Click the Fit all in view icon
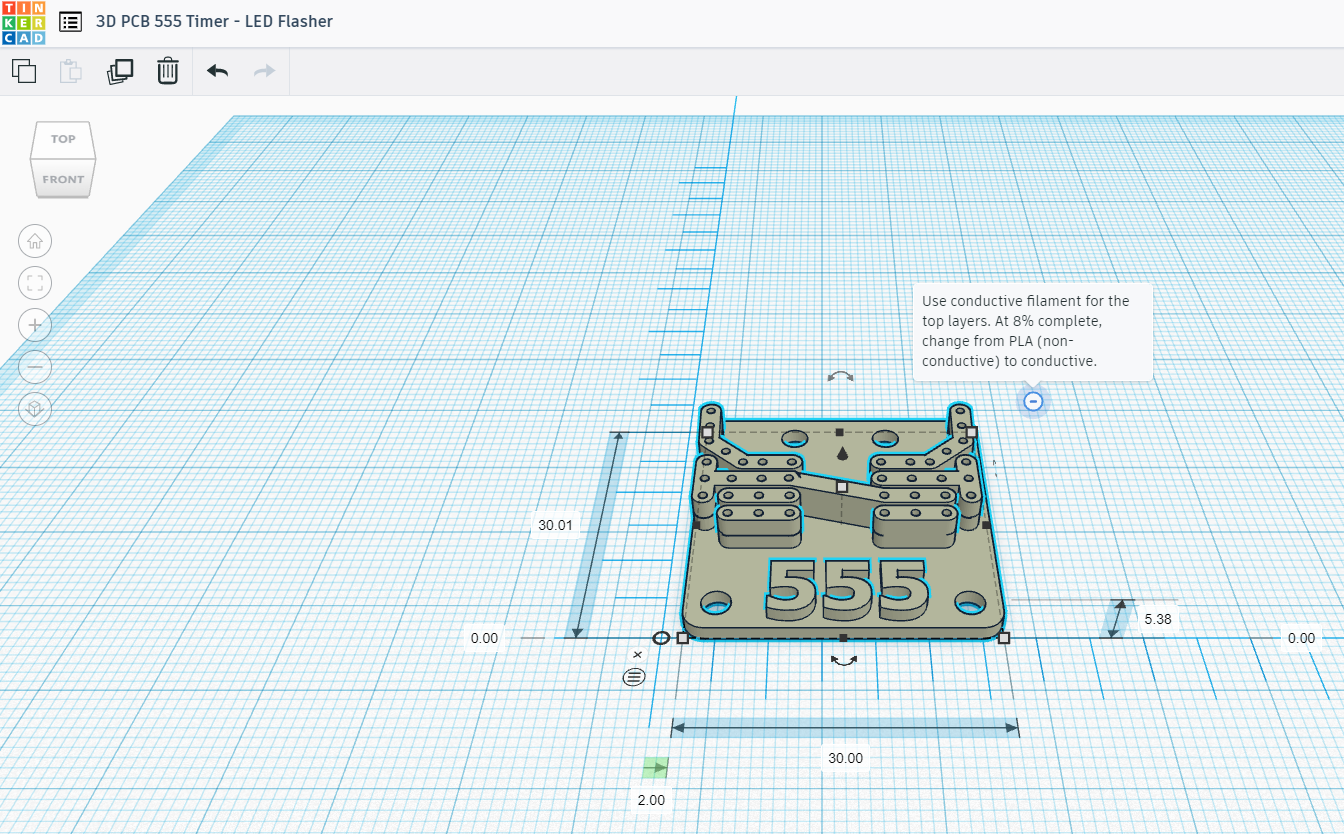The height and width of the screenshot is (834, 1344). point(34,283)
